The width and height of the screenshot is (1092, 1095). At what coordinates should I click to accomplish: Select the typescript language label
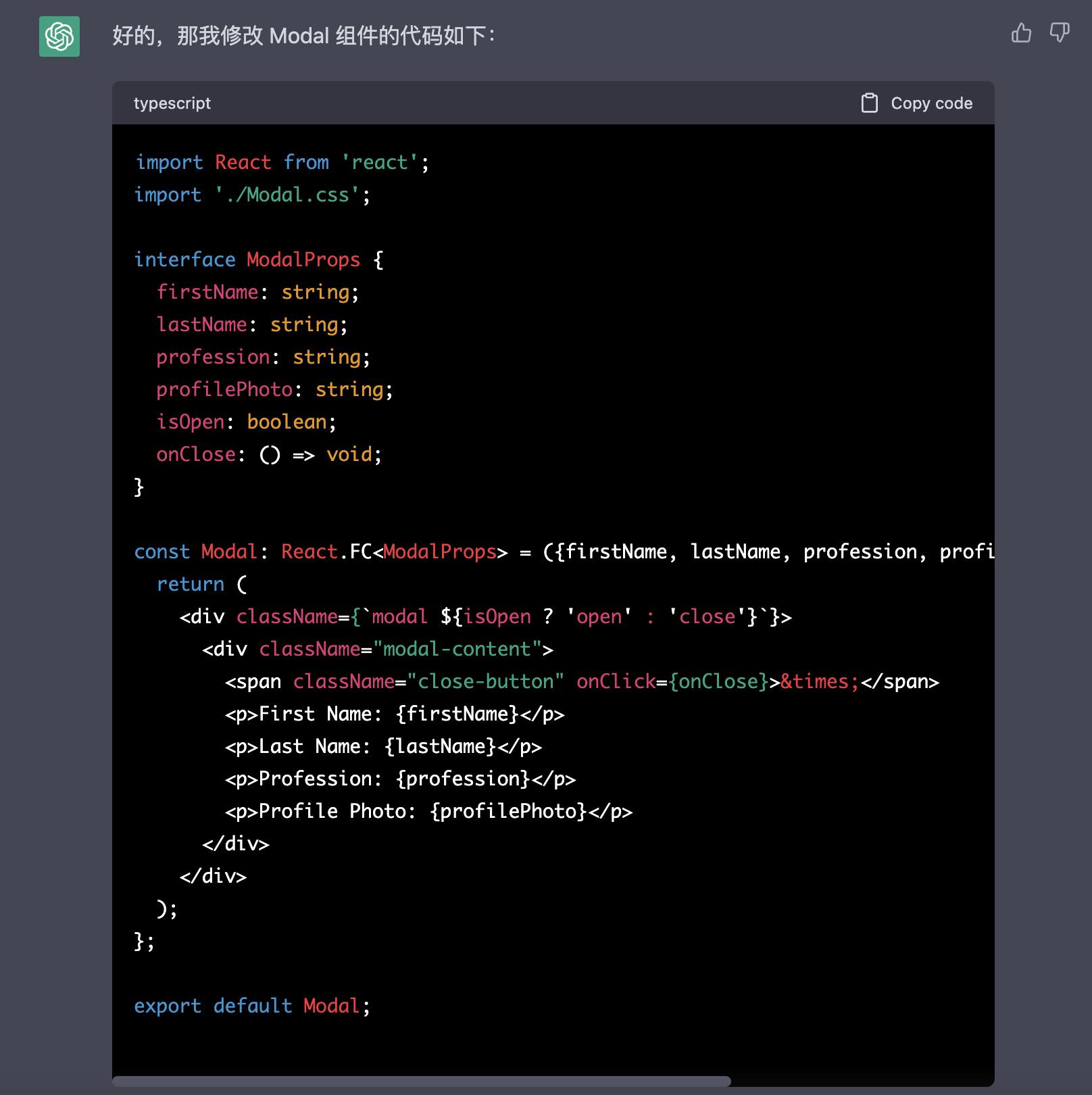pos(172,103)
